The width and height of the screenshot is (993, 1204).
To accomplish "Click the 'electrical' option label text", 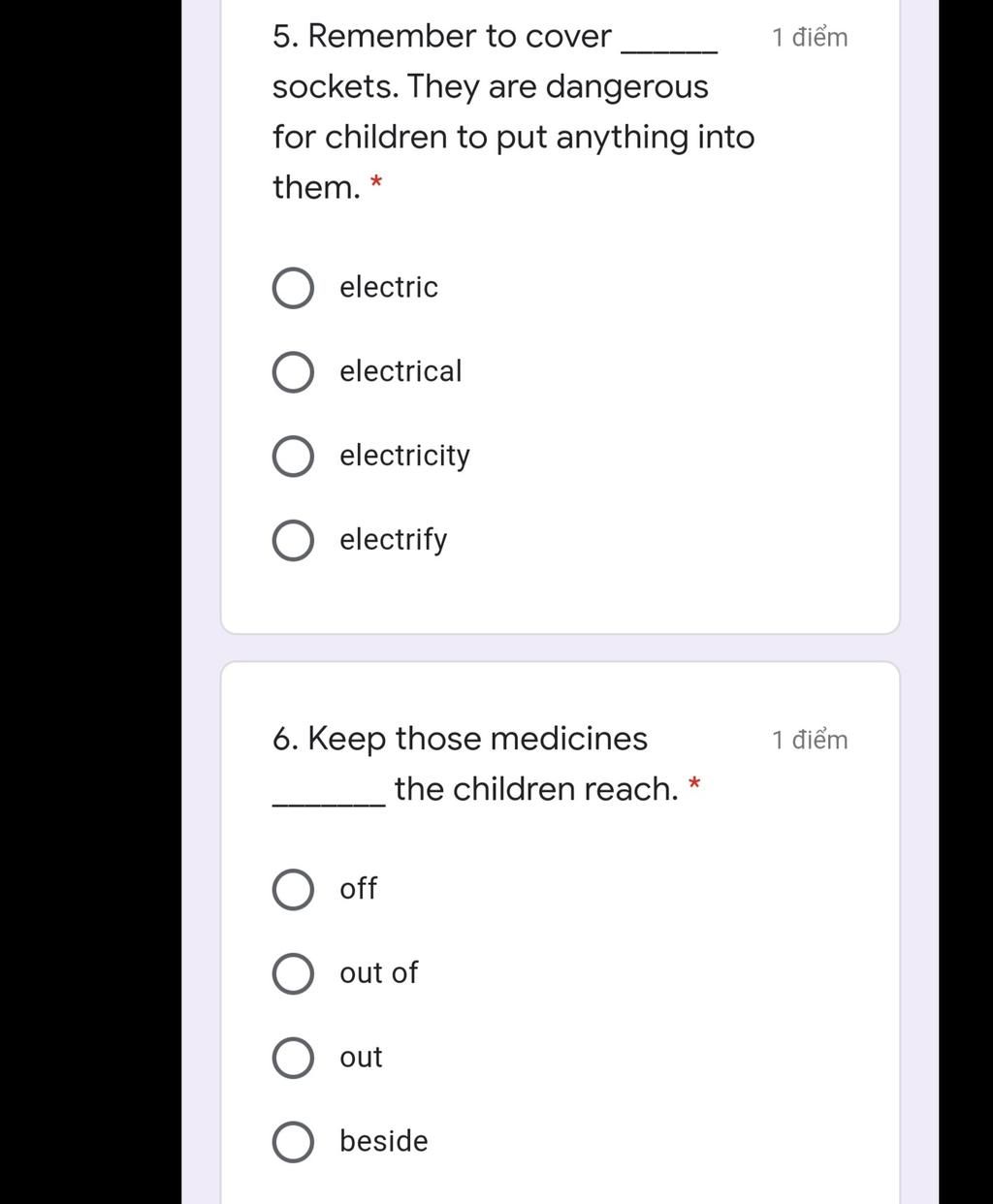I will [400, 371].
